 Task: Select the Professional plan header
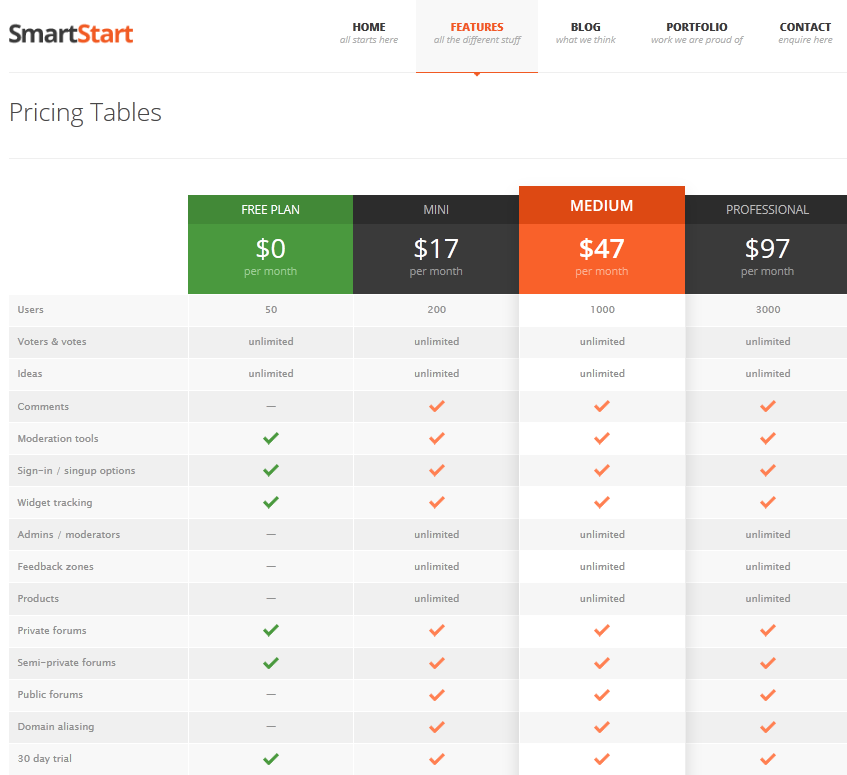(767, 210)
